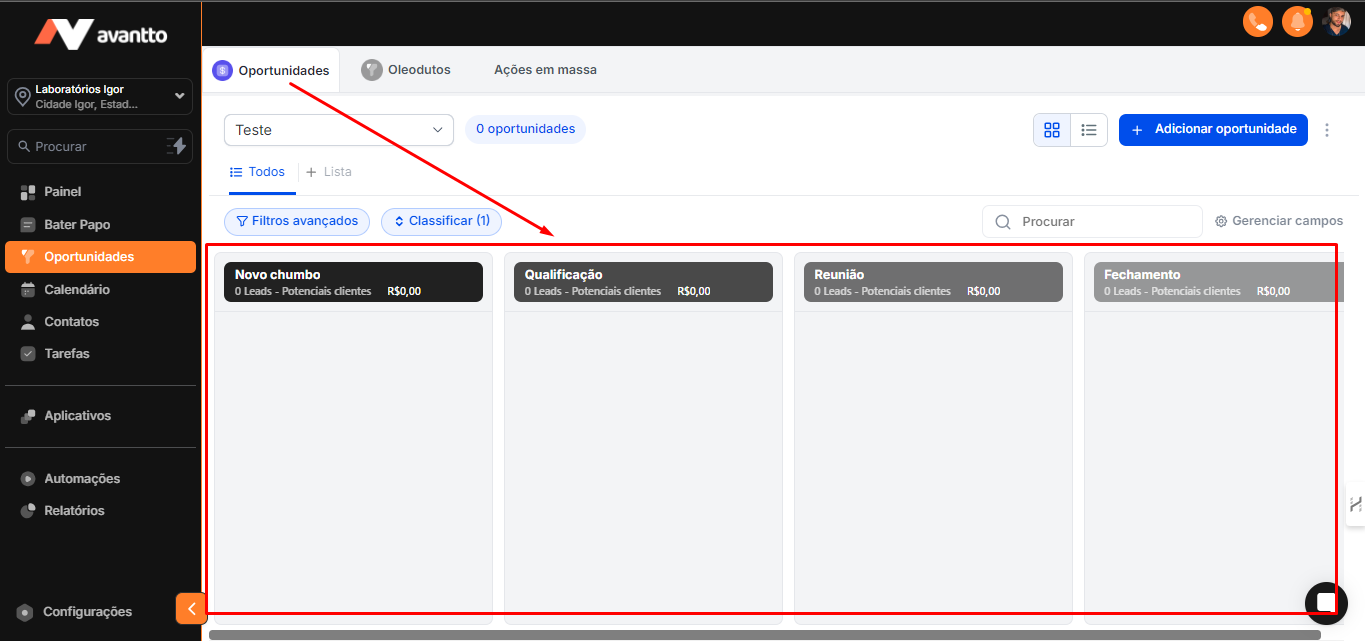Collapse the sidebar with the orange arrow
This screenshot has height=641, width=1365.
pyautogui.click(x=191, y=608)
